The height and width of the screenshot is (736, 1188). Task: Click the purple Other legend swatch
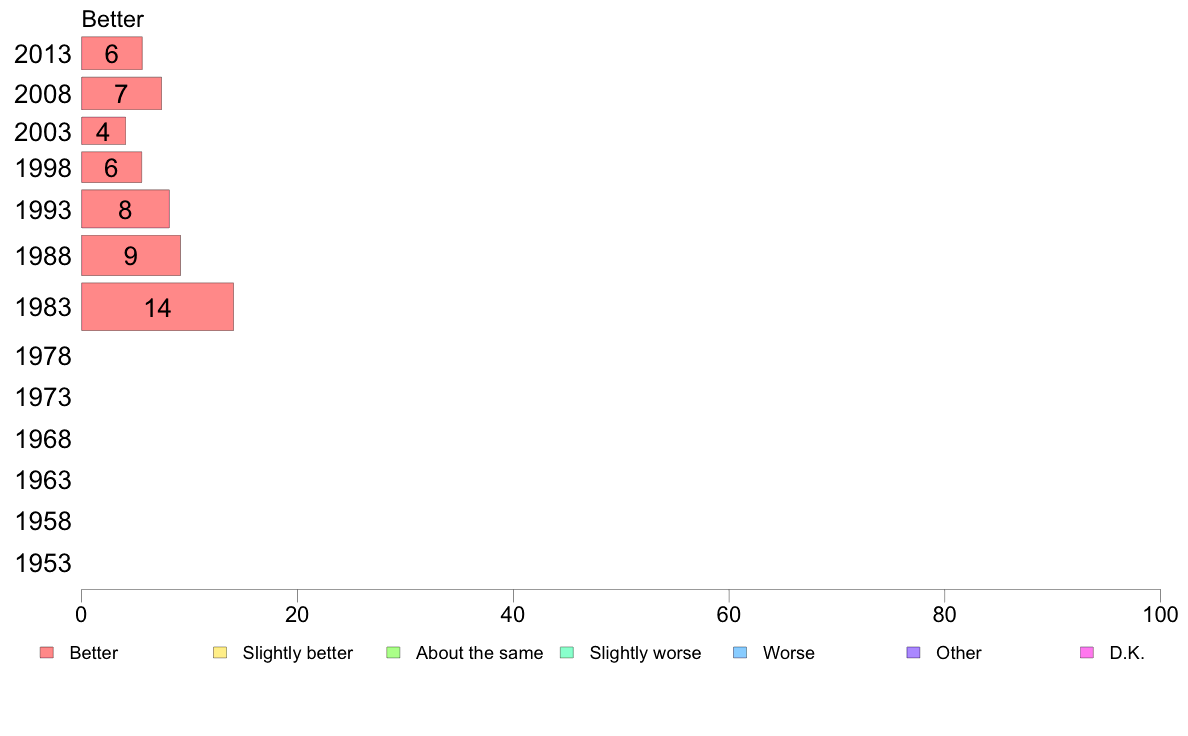[x=914, y=653]
